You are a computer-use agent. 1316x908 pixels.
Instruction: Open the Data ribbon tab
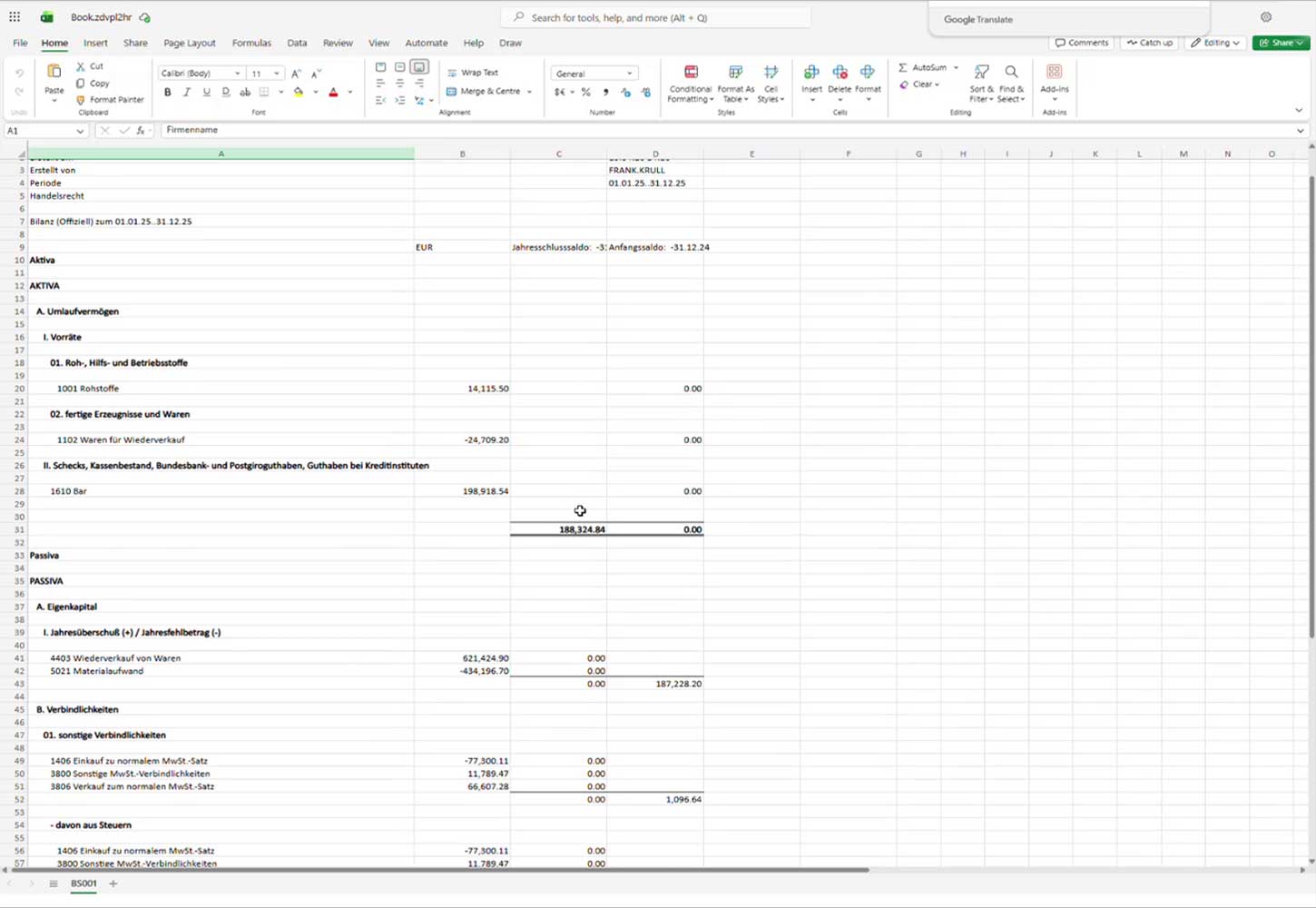pos(297,43)
